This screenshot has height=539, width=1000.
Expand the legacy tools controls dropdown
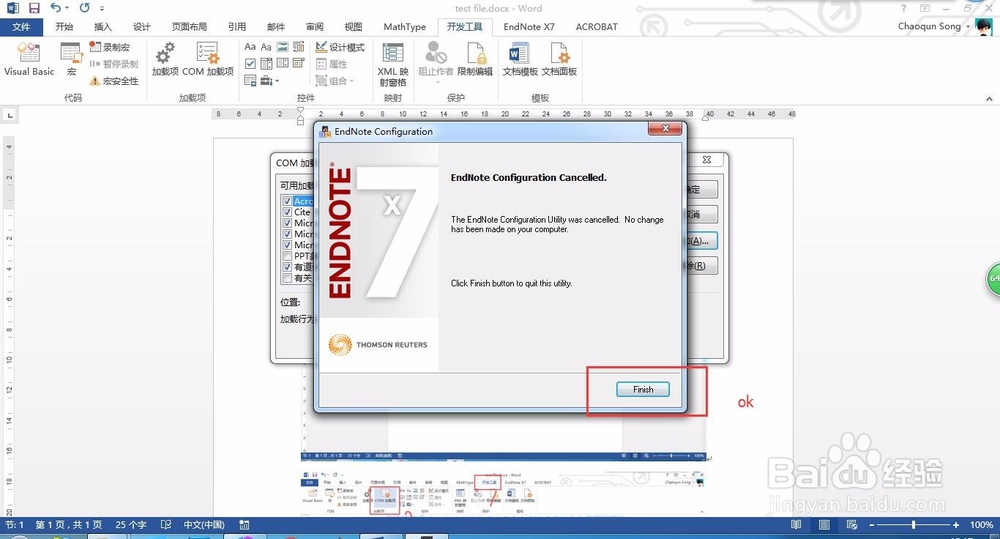click(x=277, y=81)
